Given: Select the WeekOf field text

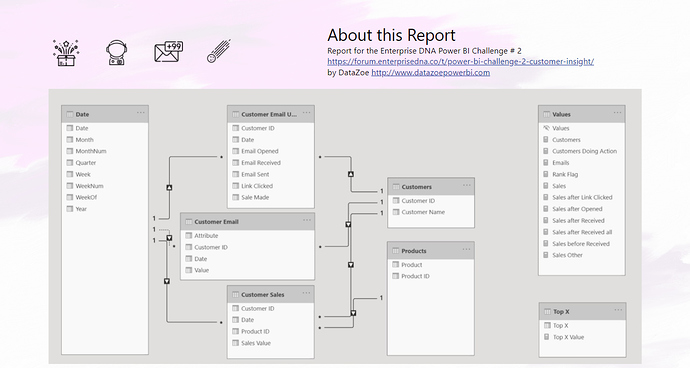Looking at the screenshot, I should (x=86, y=197).
